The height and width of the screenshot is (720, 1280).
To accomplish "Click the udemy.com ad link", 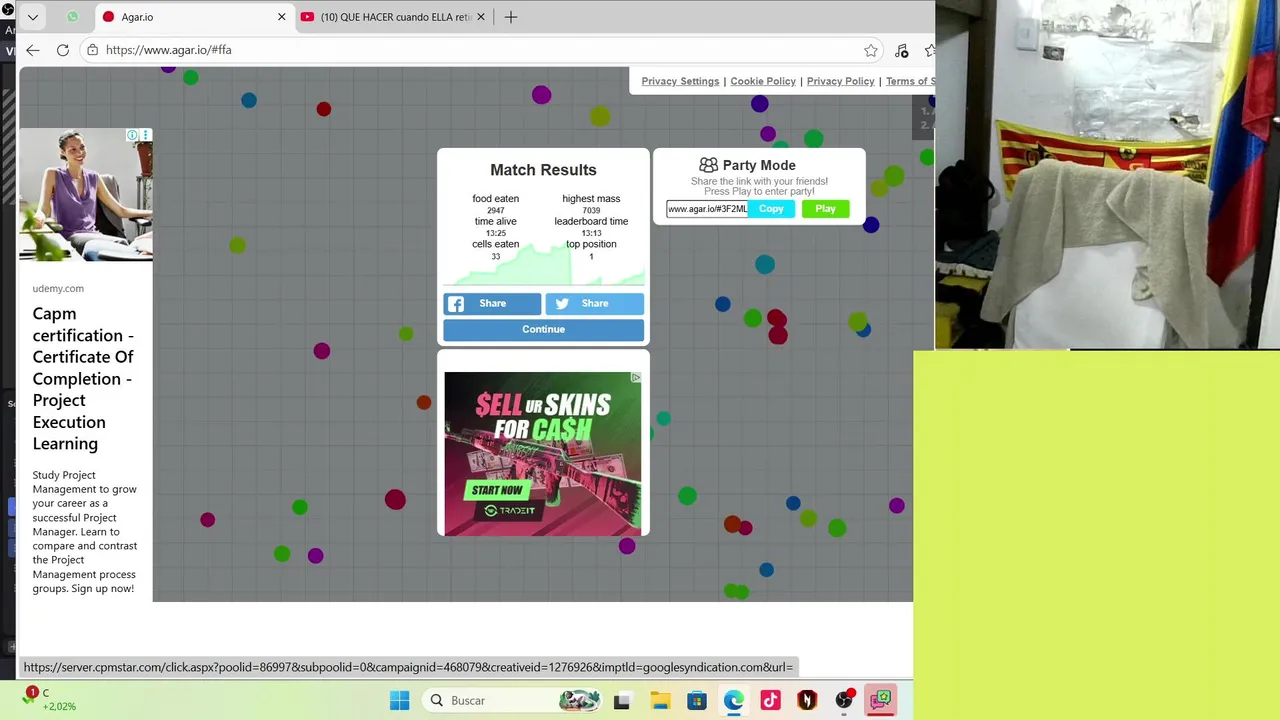I will 58,288.
